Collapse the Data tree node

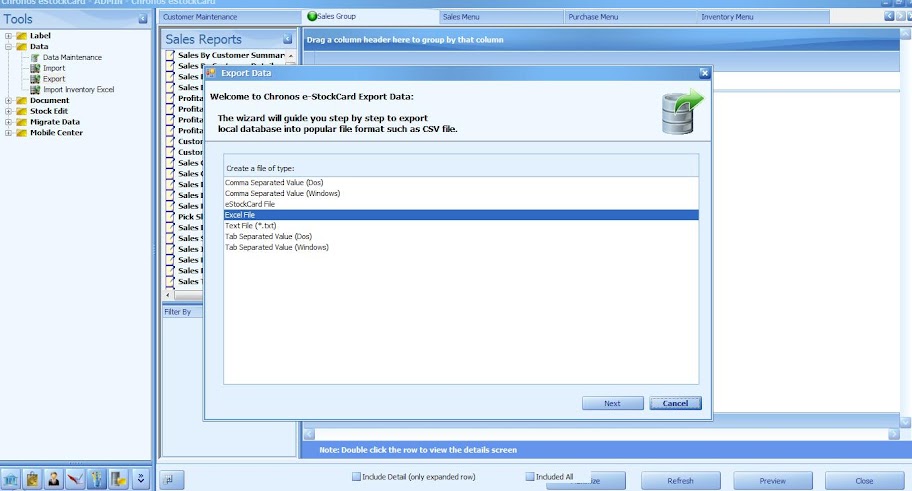[9, 47]
